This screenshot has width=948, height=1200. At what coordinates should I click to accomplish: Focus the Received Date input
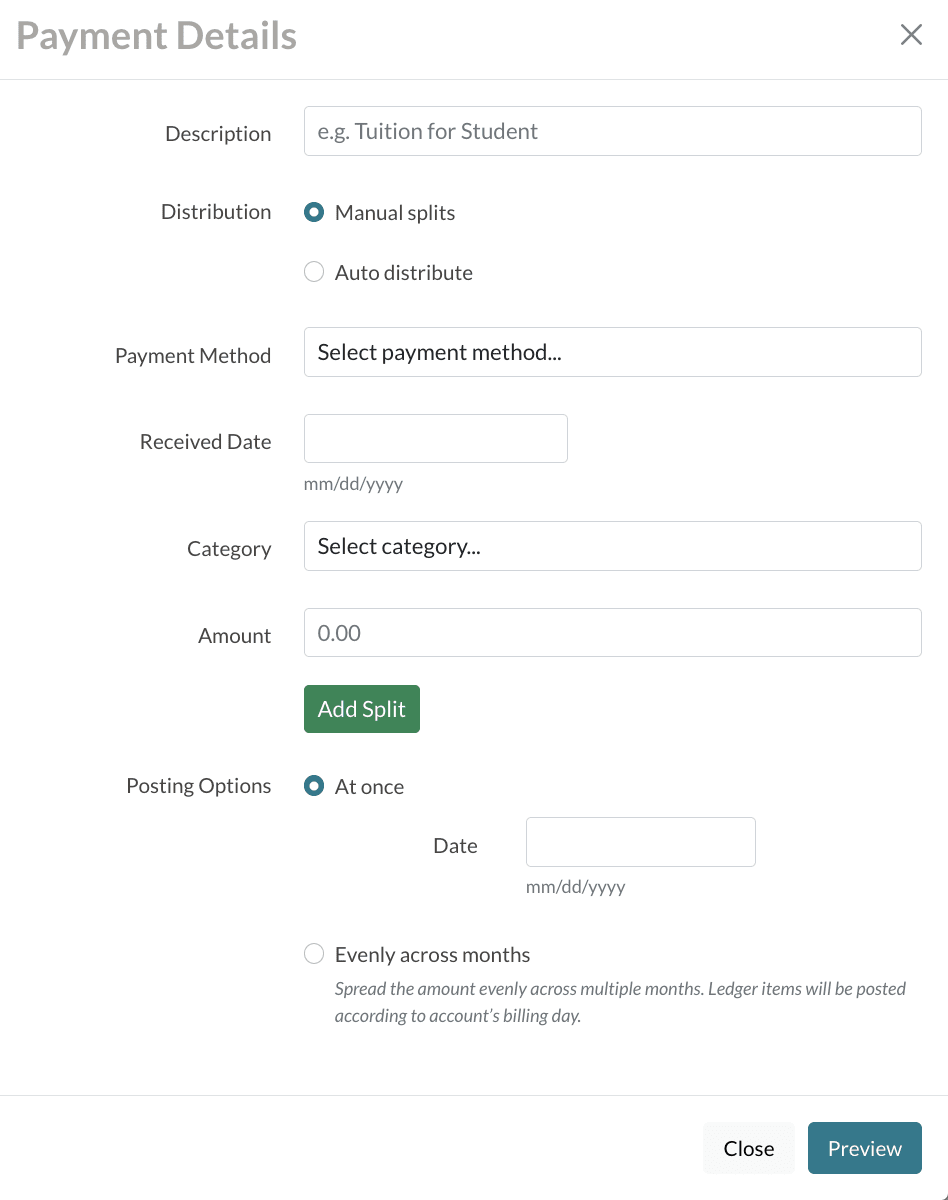pyautogui.click(x=435, y=439)
